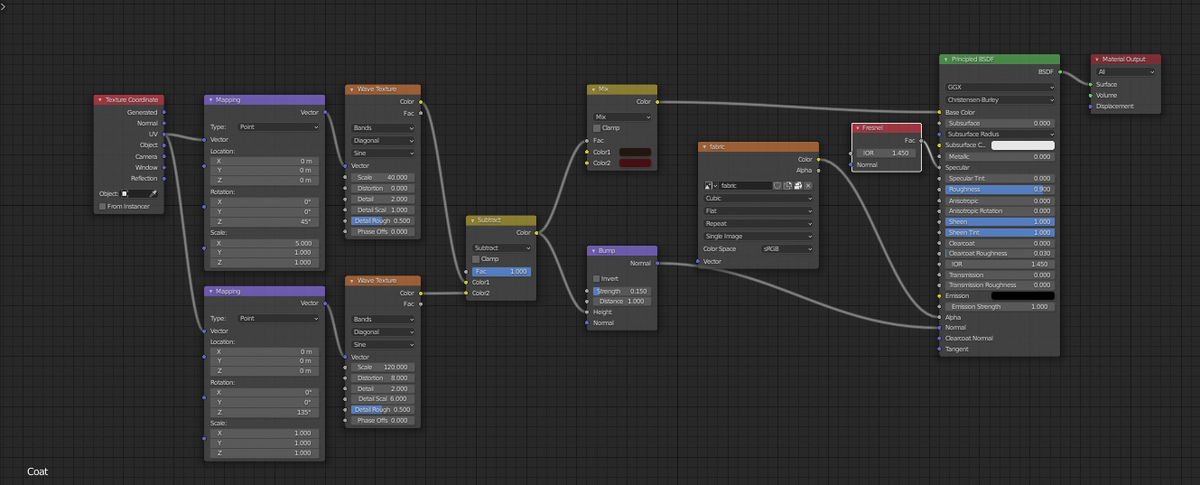1200x485 pixels.
Task: Adjust Fac slider in Subtract node
Action: point(501,271)
